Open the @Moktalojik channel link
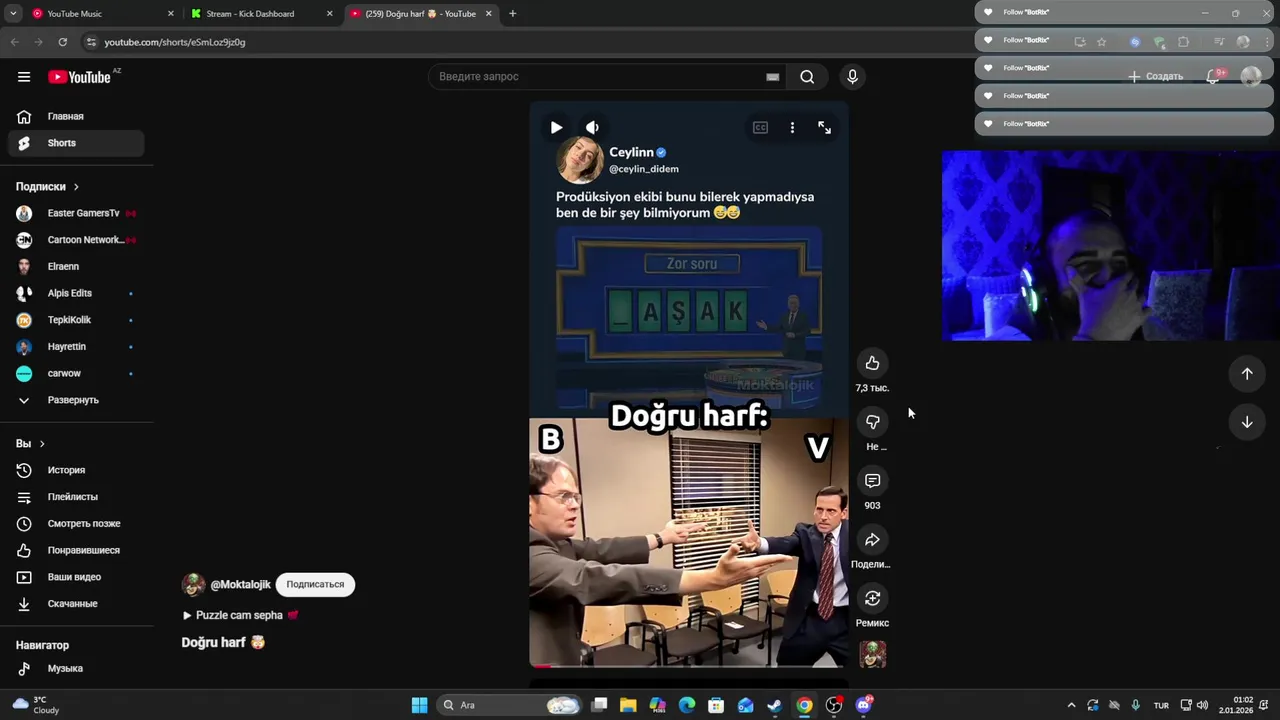This screenshot has height=720, width=1280. pyautogui.click(x=240, y=584)
